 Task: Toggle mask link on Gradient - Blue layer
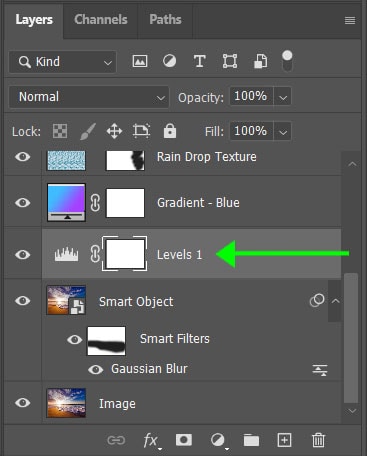pyautogui.click(x=95, y=203)
